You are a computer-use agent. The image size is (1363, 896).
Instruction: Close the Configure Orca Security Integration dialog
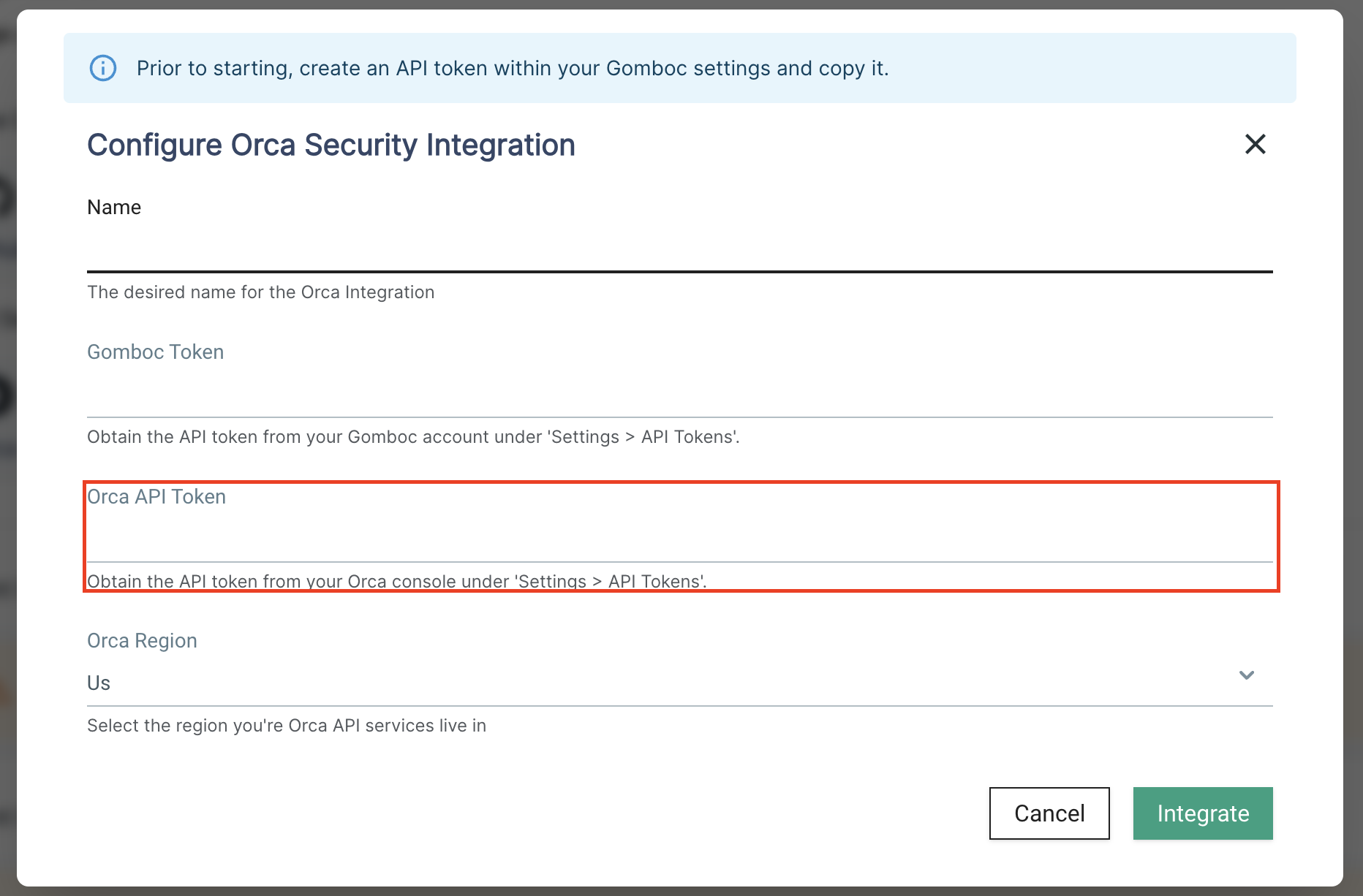(x=1255, y=144)
